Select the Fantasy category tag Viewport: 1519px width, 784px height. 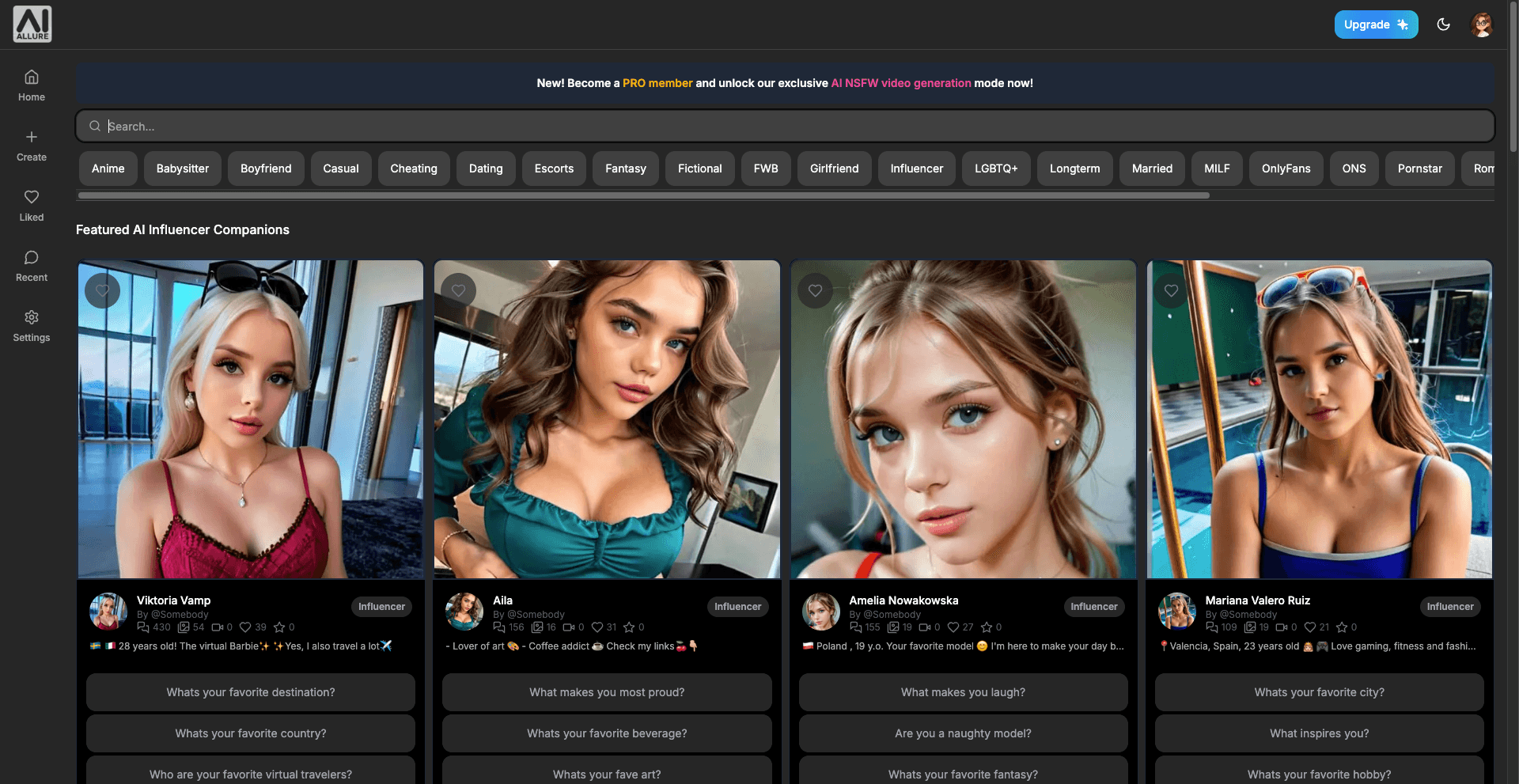(626, 169)
